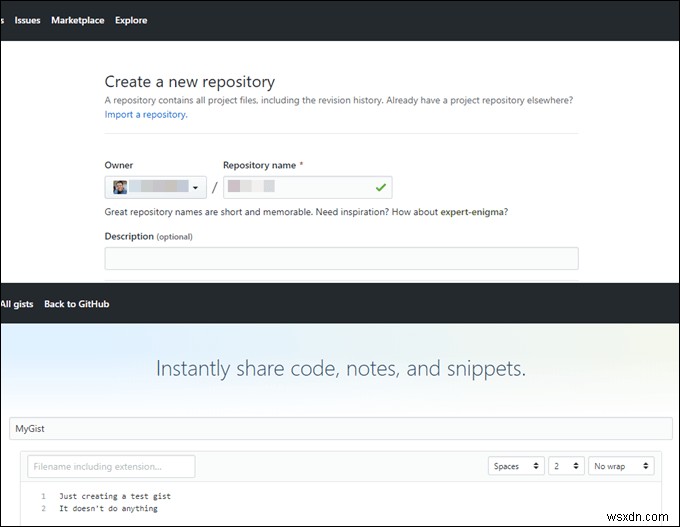680x527 pixels.
Task: Open the Owner account dropdown
Action: click(x=156, y=187)
